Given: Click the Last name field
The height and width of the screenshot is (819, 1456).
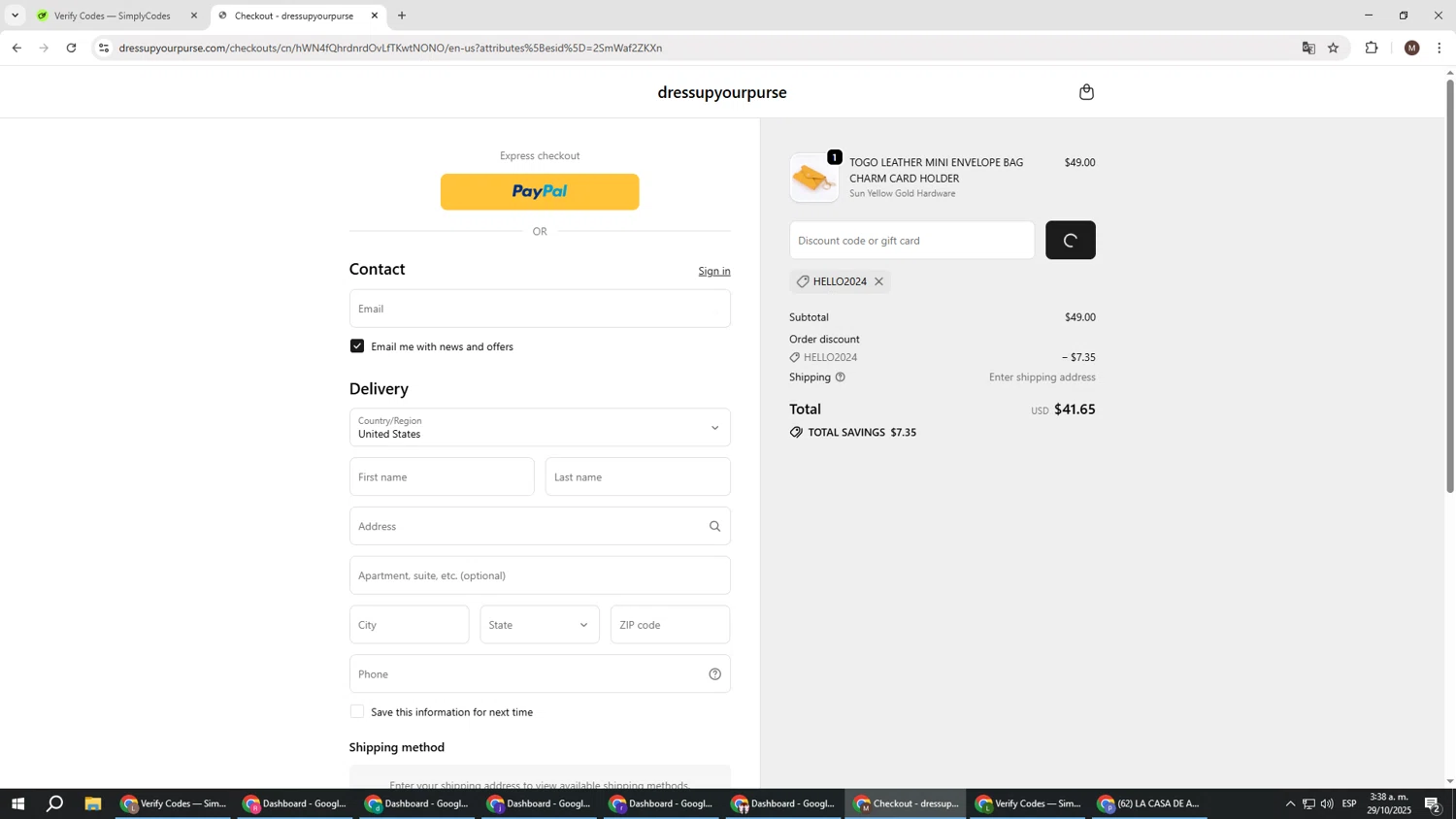Looking at the screenshot, I should click(638, 477).
